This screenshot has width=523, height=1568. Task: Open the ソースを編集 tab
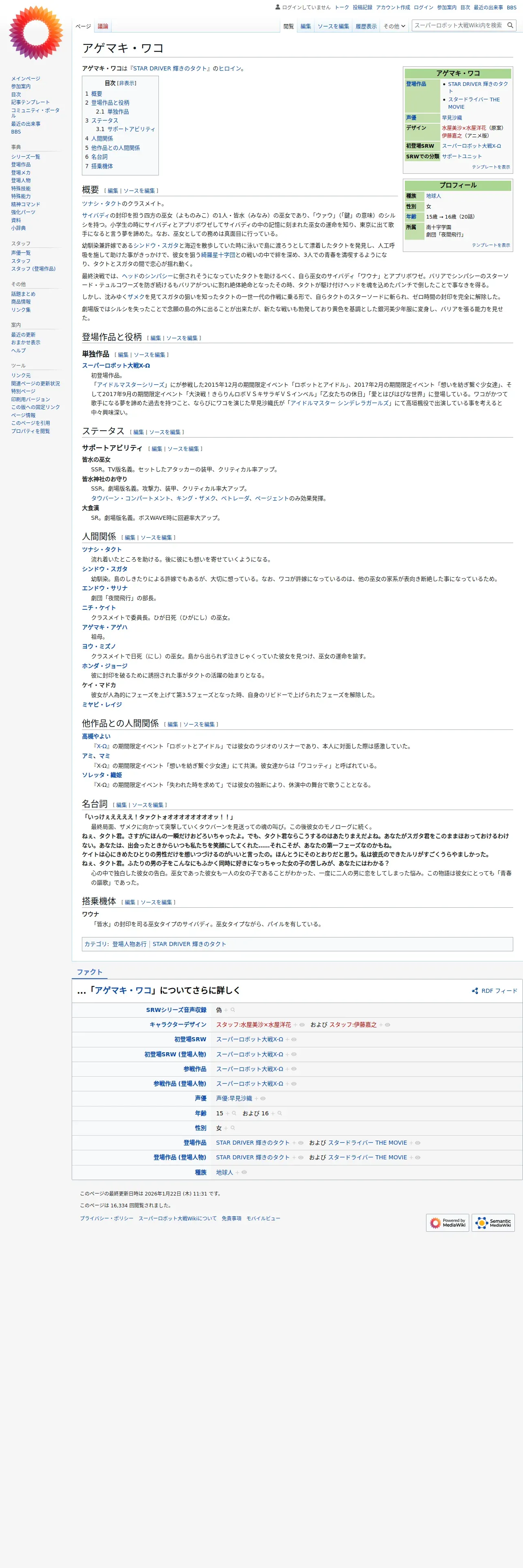coord(334,26)
